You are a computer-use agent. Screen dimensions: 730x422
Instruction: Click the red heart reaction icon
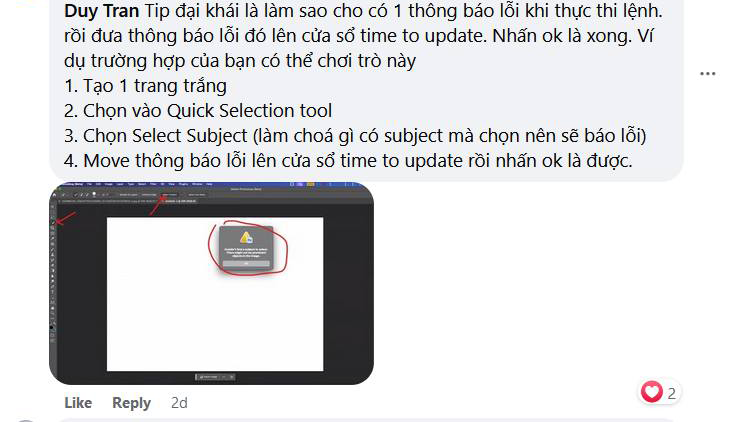click(651, 392)
